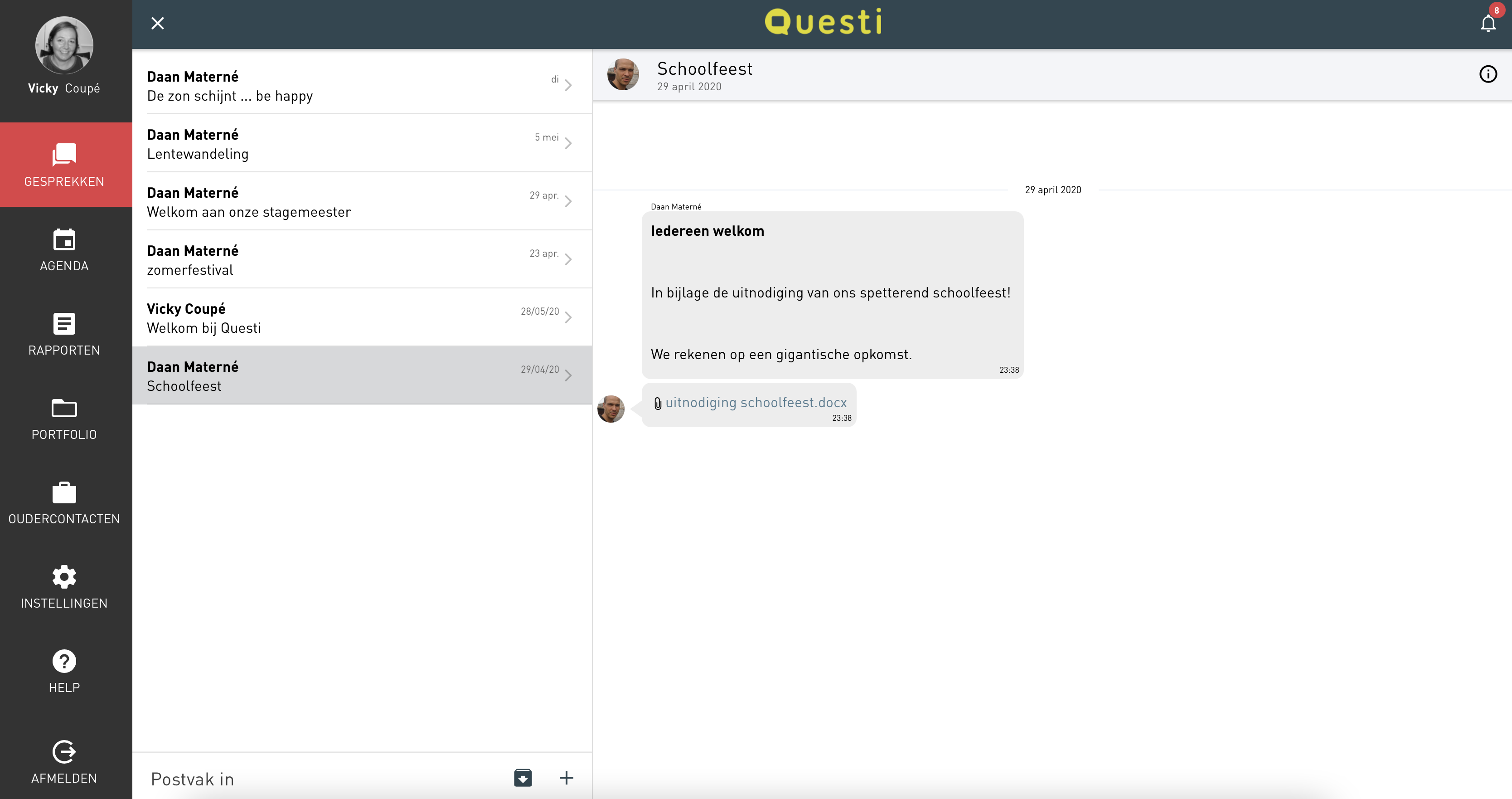Open the Rapporten reports icon
The image size is (1512, 799).
tap(64, 323)
